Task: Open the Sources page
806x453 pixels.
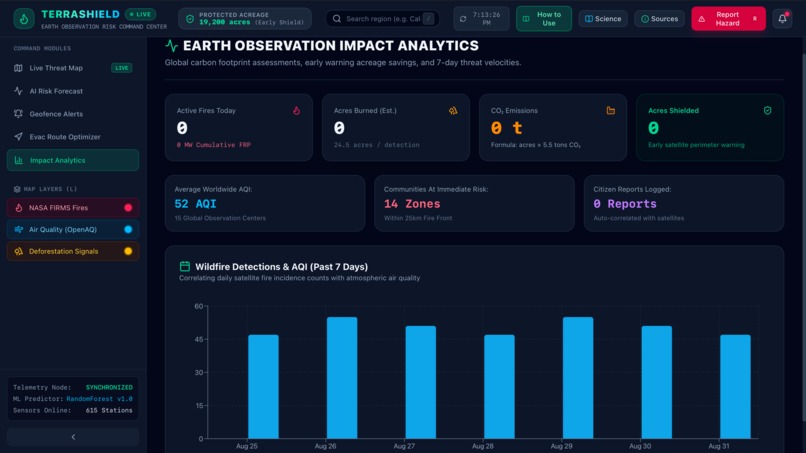Action: [x=660, y=19]
